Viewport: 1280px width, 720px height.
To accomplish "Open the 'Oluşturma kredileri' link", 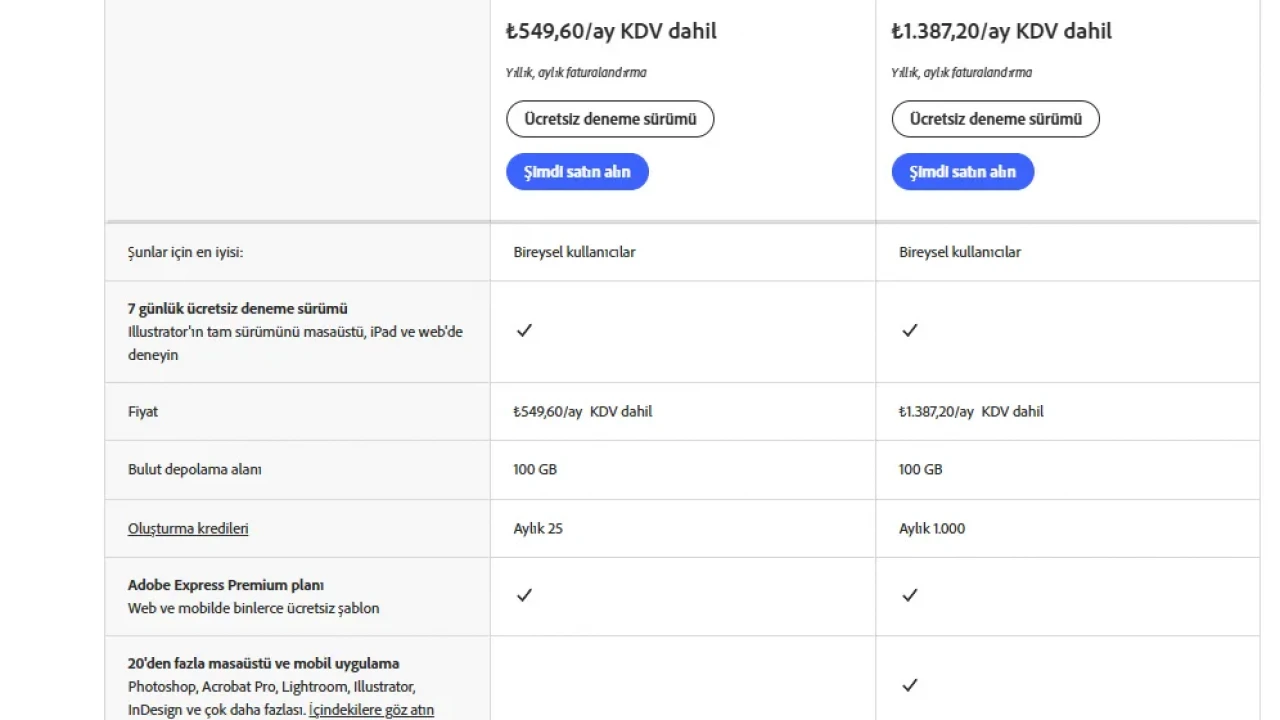I will (188, 528).
